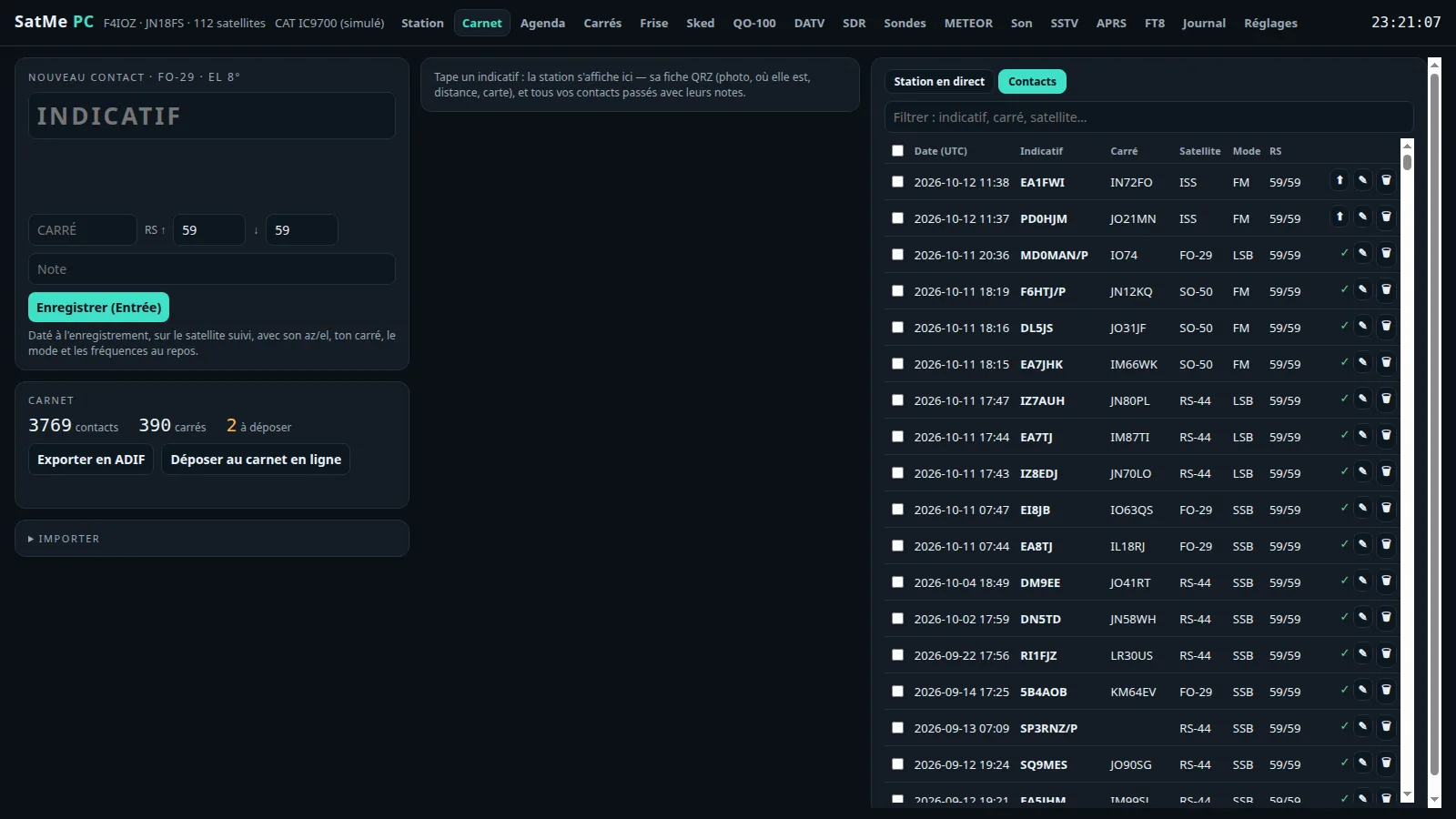Edit the RI1FJZ contact entry
Viewport: 1456px width, 819px height.
click(1362, 653)
